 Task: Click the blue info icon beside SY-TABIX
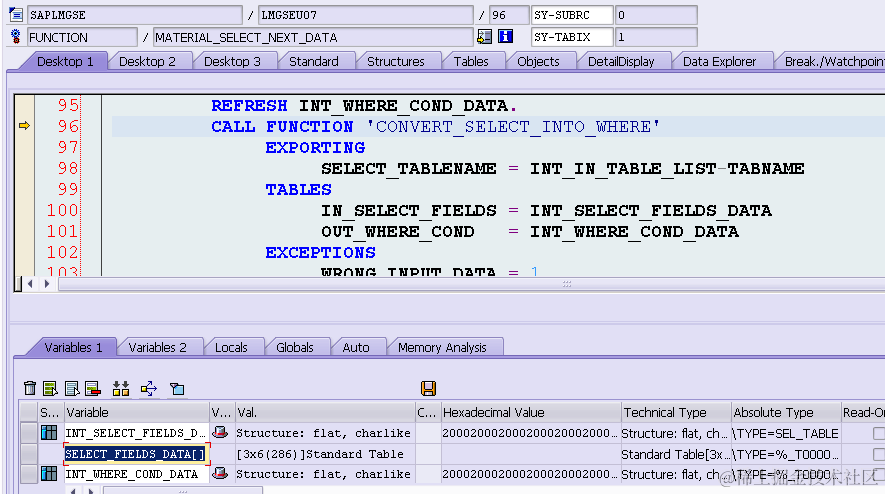(506, 37)
